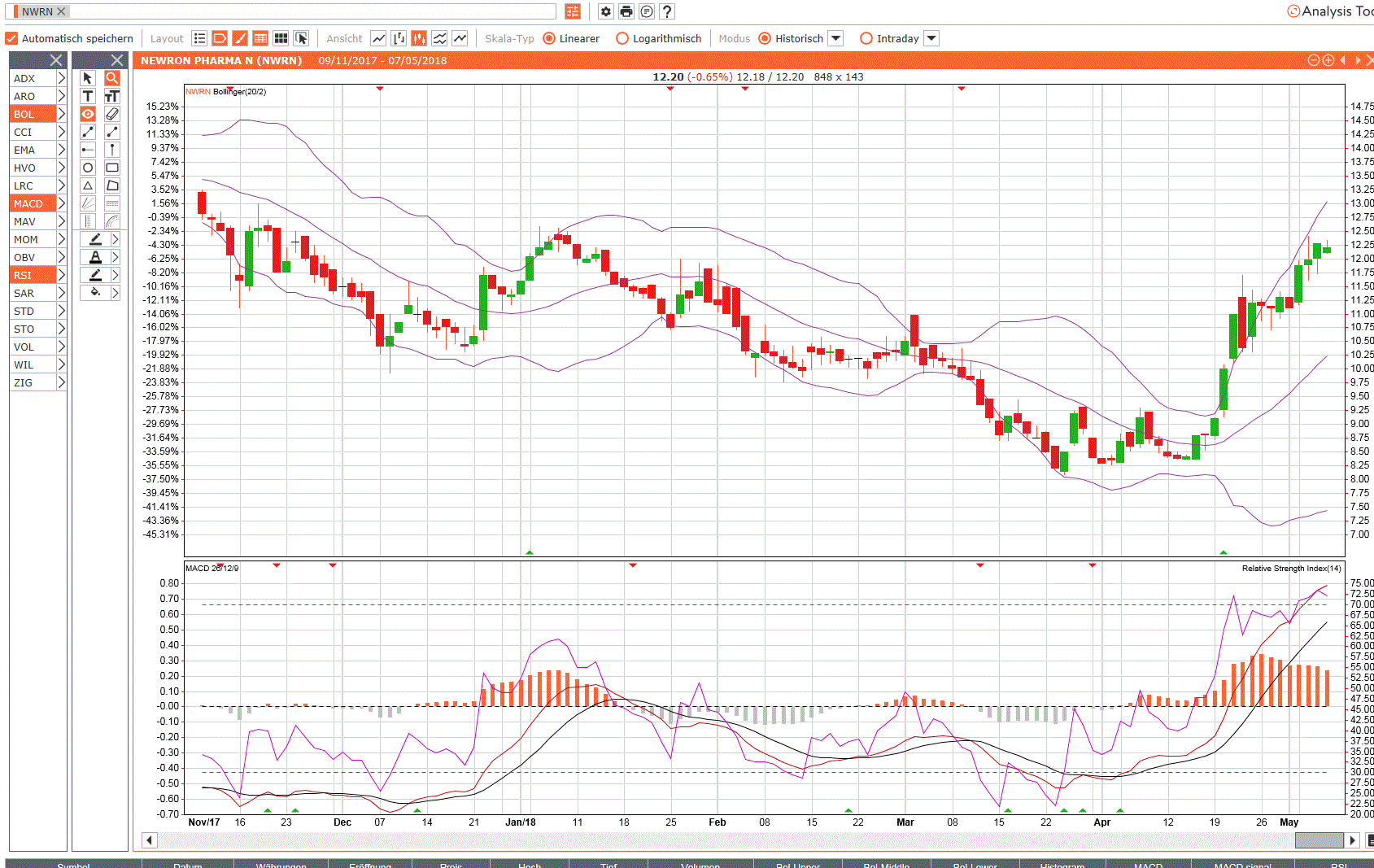This screenshot has width=1374, height=868.
Task: Click the horizontal scrollbar right arrow
Action: (x=1352, y=840)
